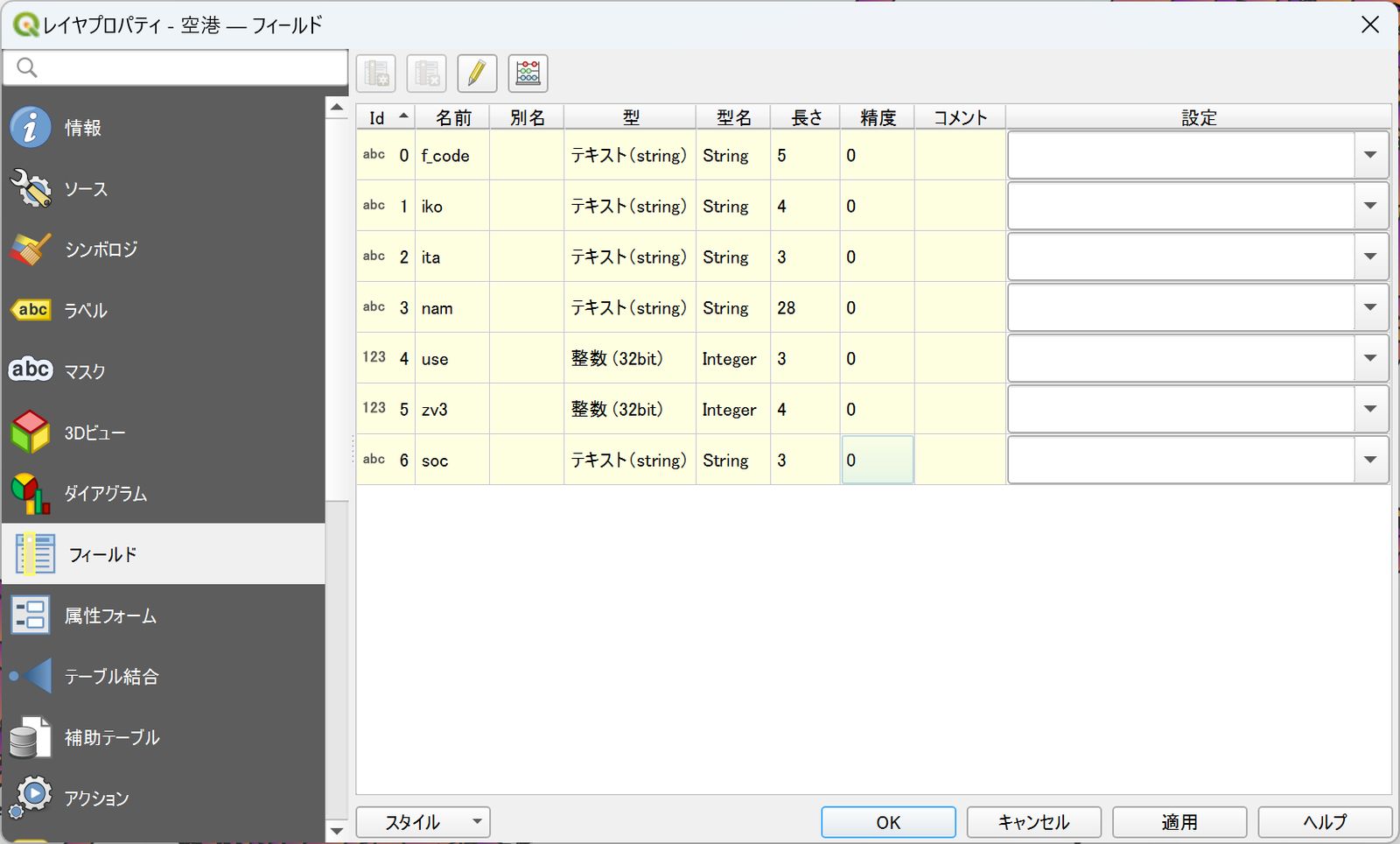Open the スタイル dropdown button
The height and width of the screenshot is (844, 1400).
[x=423, y=822]
